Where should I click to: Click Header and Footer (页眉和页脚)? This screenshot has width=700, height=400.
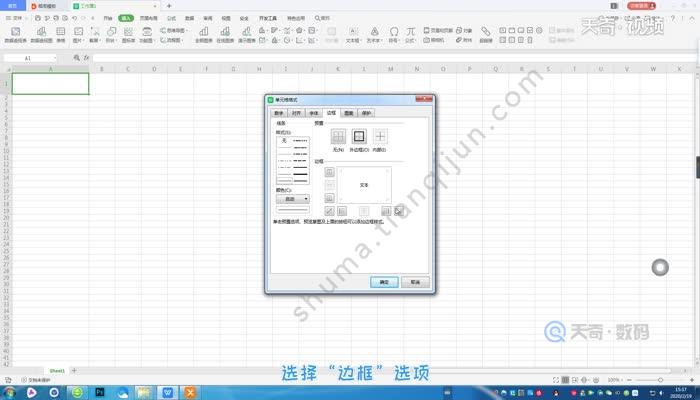(x=438, y=30)
